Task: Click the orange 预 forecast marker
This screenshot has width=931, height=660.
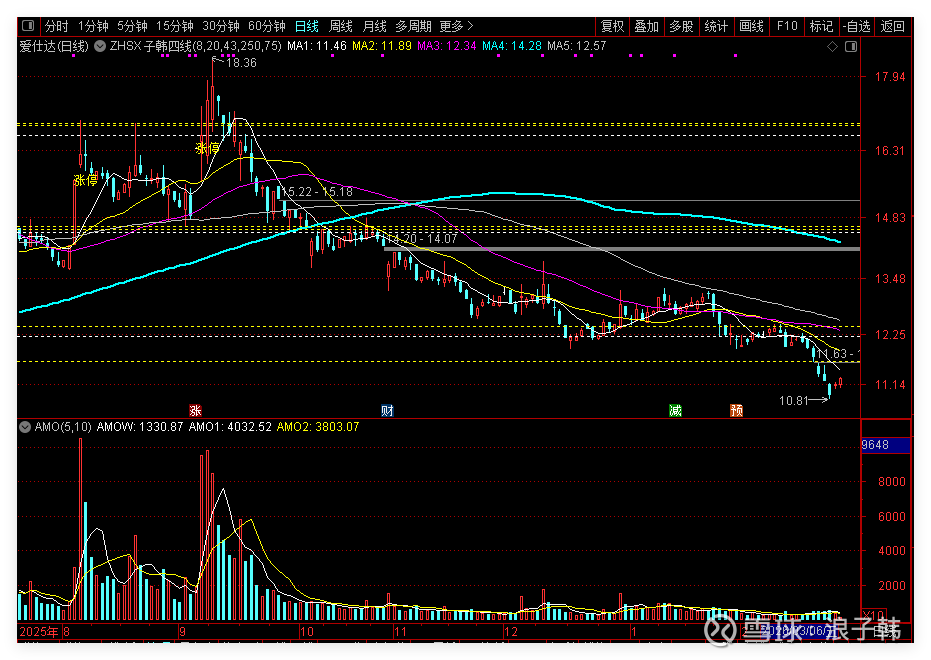Action: click(x=736, y=410)
